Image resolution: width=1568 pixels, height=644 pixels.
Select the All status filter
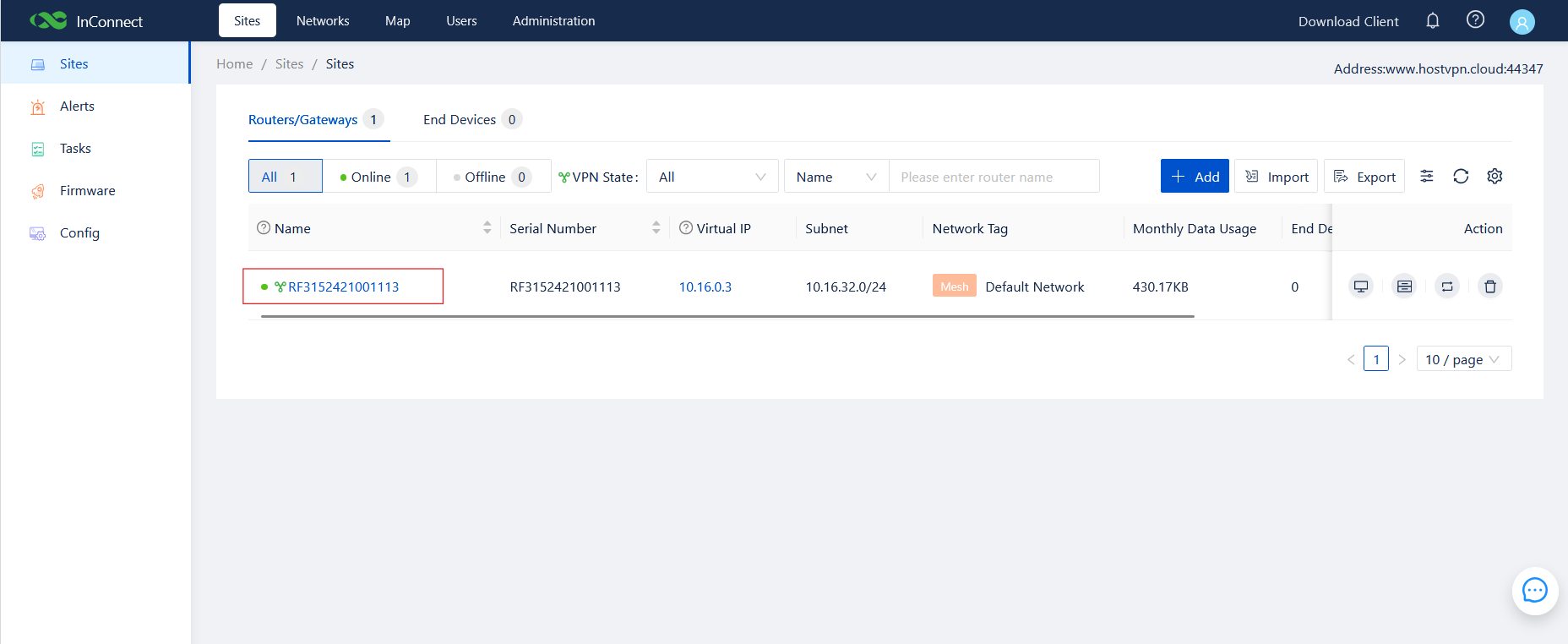tap(286, 176)
